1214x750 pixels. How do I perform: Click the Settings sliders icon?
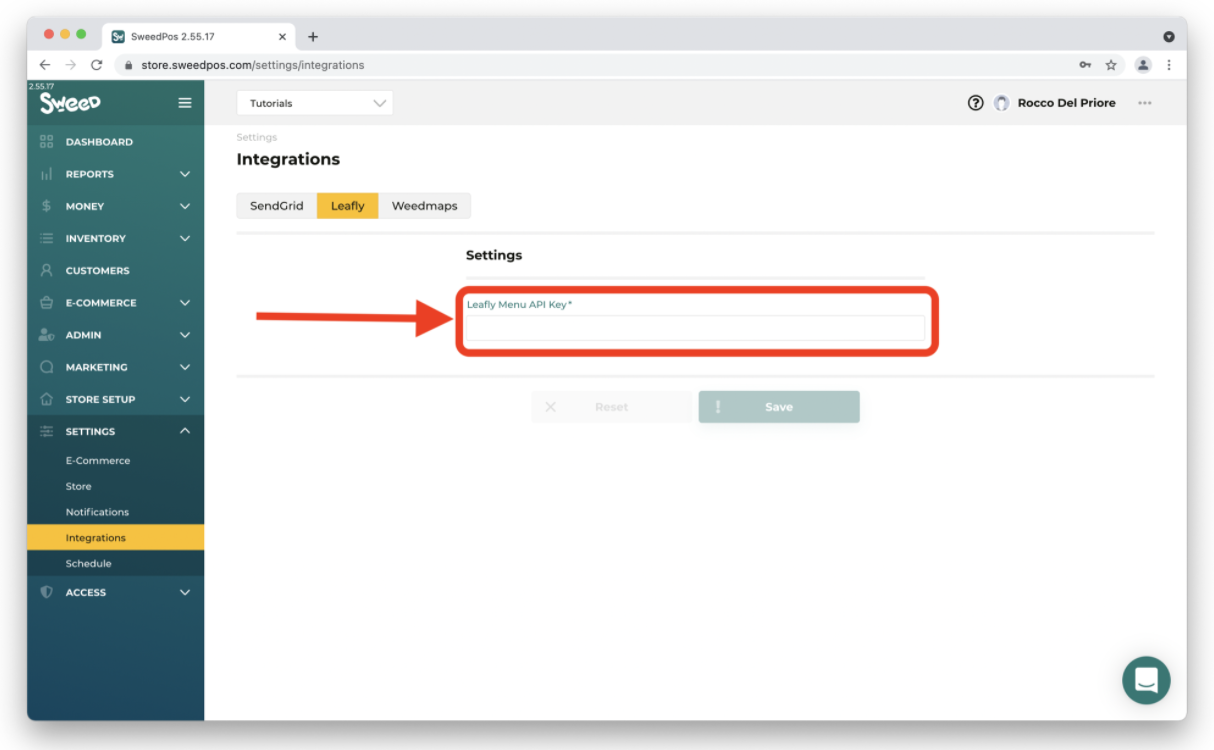point(46,431)
